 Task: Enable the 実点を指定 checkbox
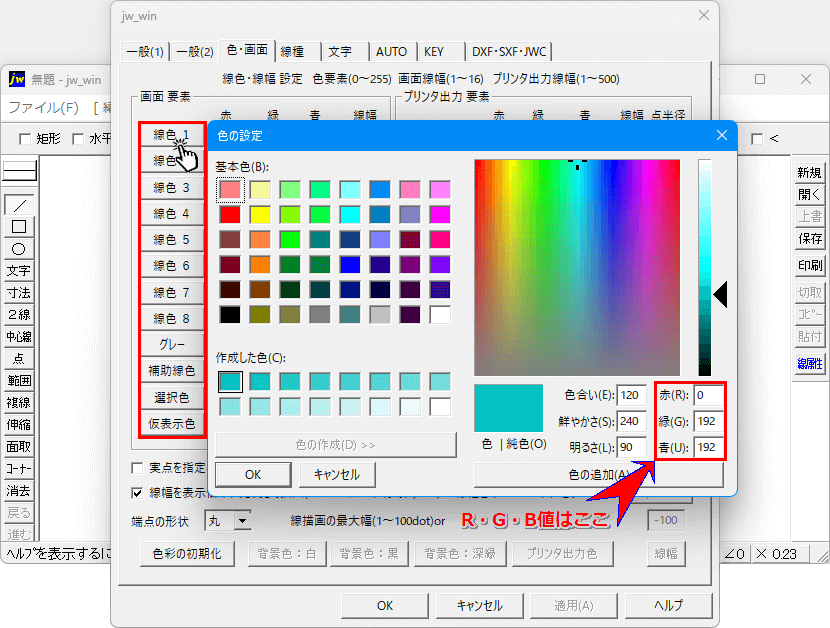[x=138, y=468]
